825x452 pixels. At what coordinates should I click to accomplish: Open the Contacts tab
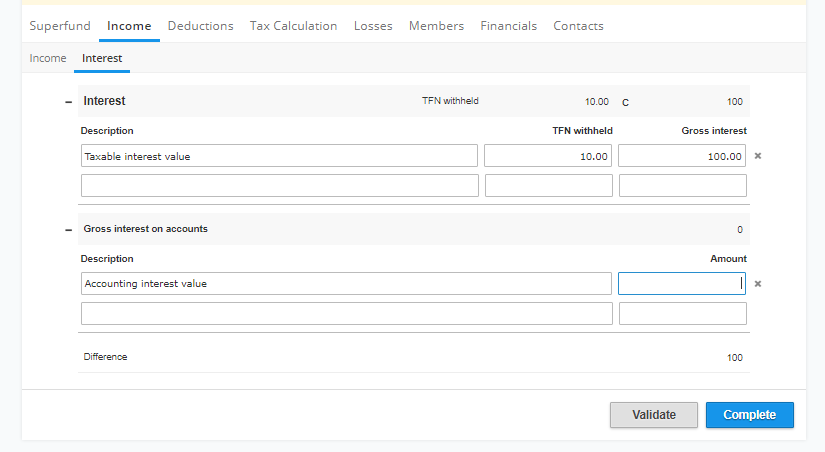[x=578, y=26]
